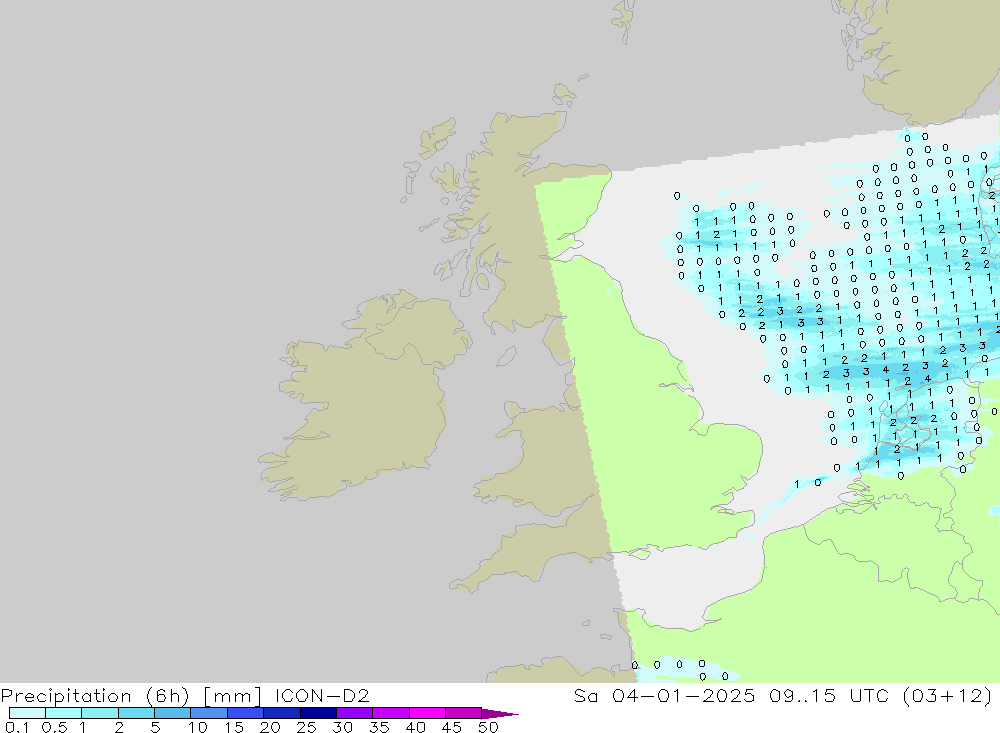
Task: Click the '0.1' legend tick label
Action: pyautogui.click(x=17, y=727)
